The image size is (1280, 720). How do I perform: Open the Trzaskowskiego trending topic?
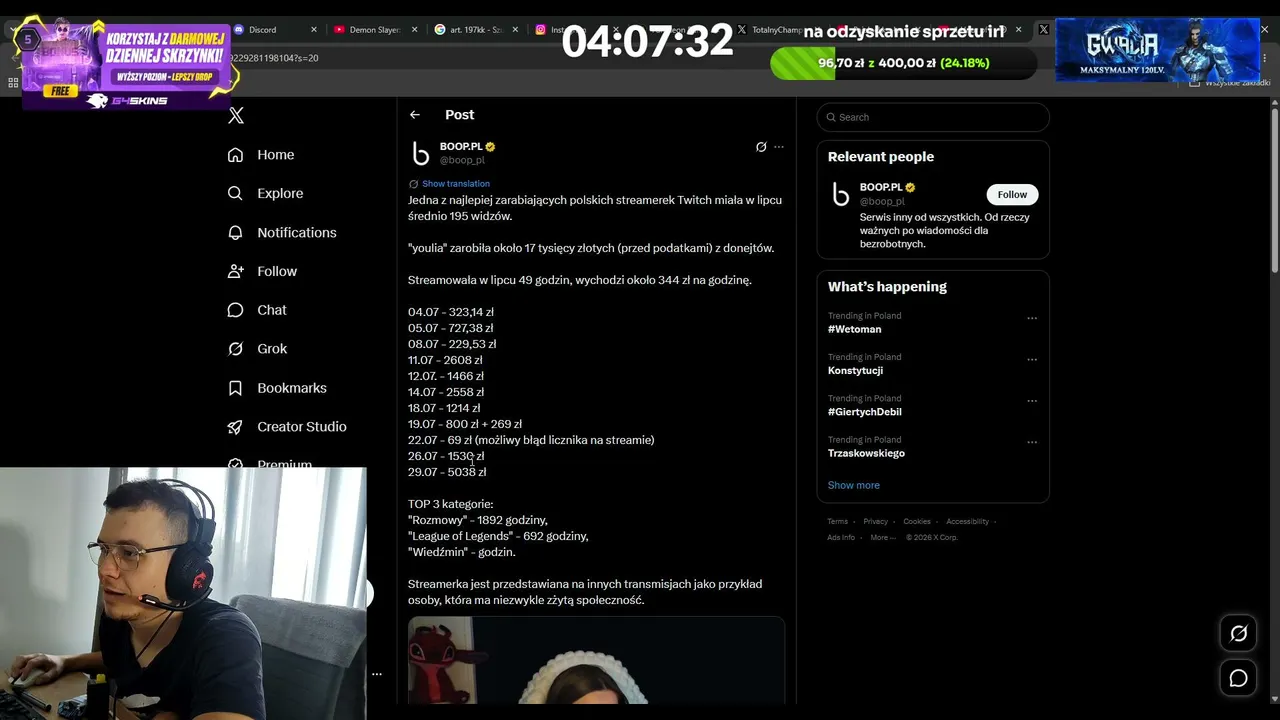pos(866,453)
